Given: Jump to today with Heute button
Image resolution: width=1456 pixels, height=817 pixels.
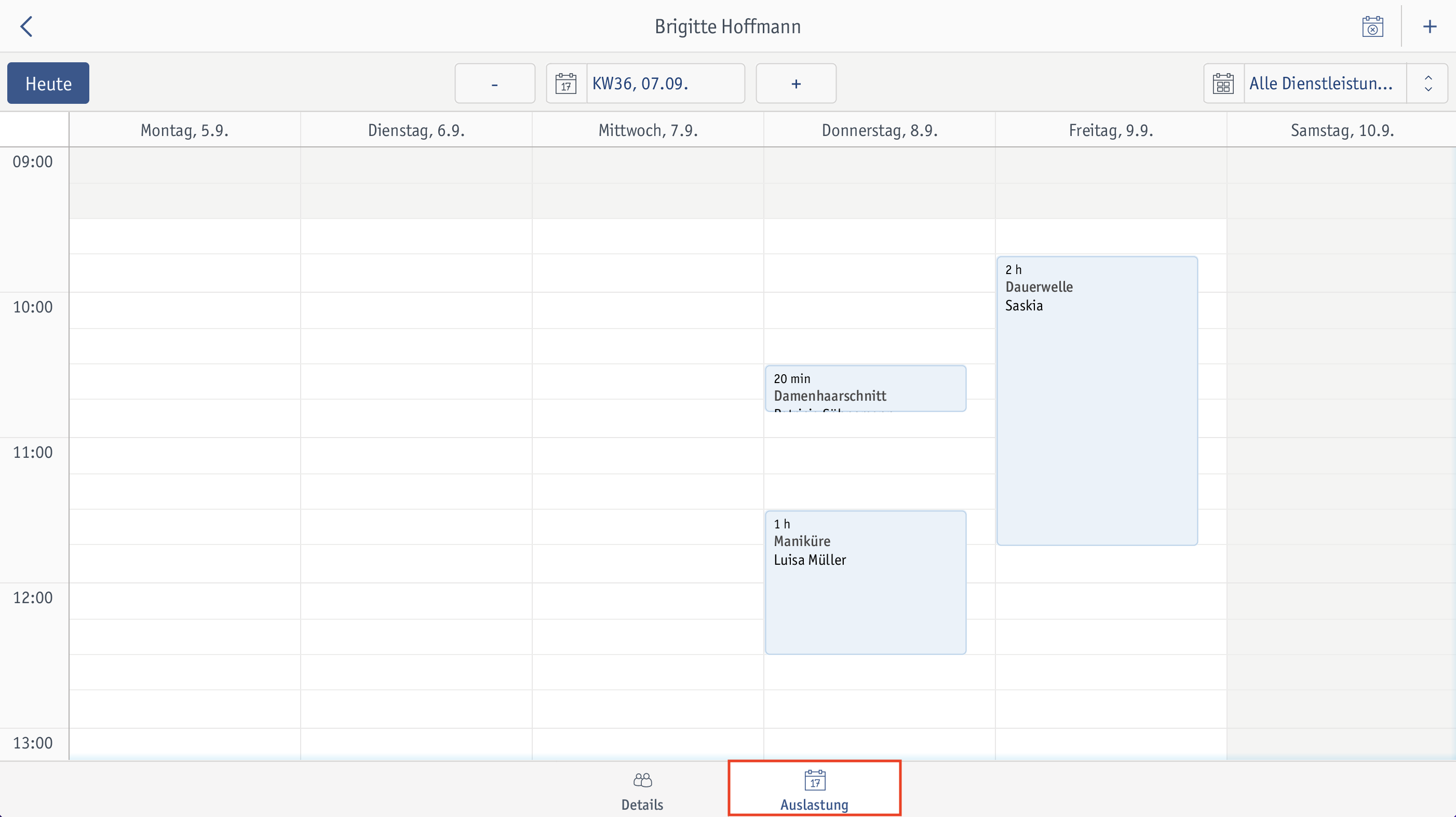Looking at the screenshot, I should point(48,83).
